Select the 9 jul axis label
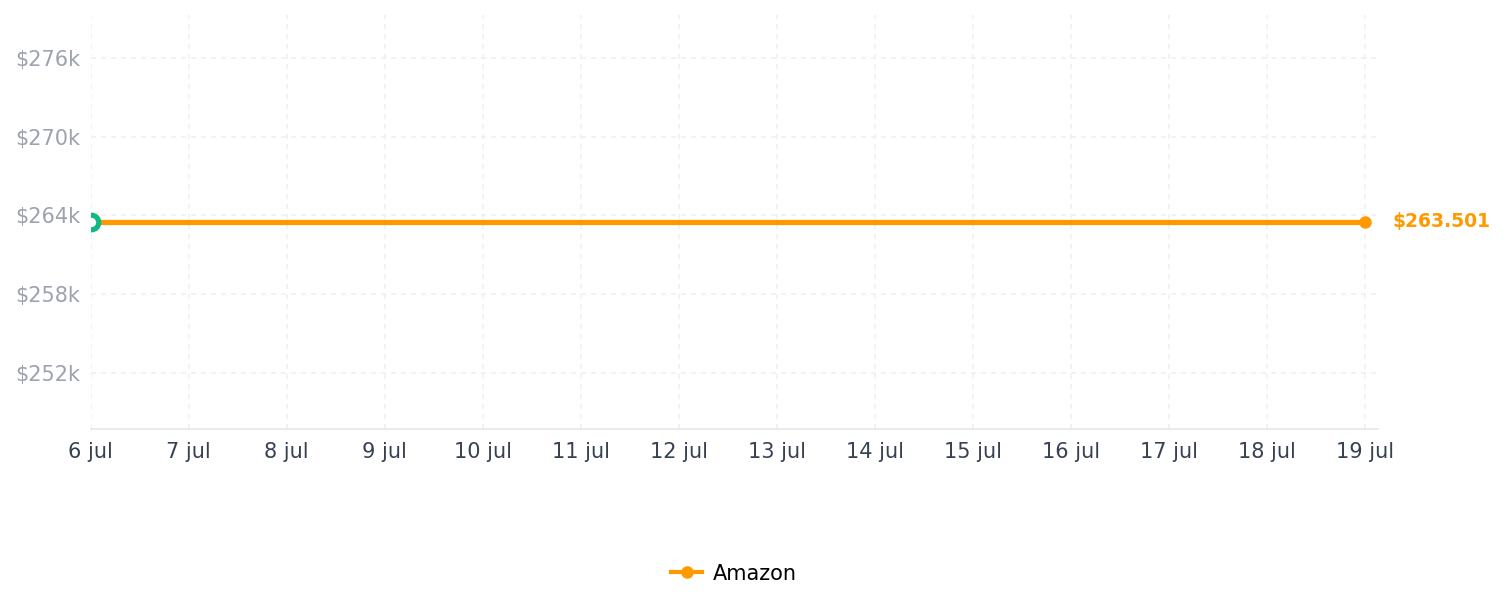 coord(384,451)
